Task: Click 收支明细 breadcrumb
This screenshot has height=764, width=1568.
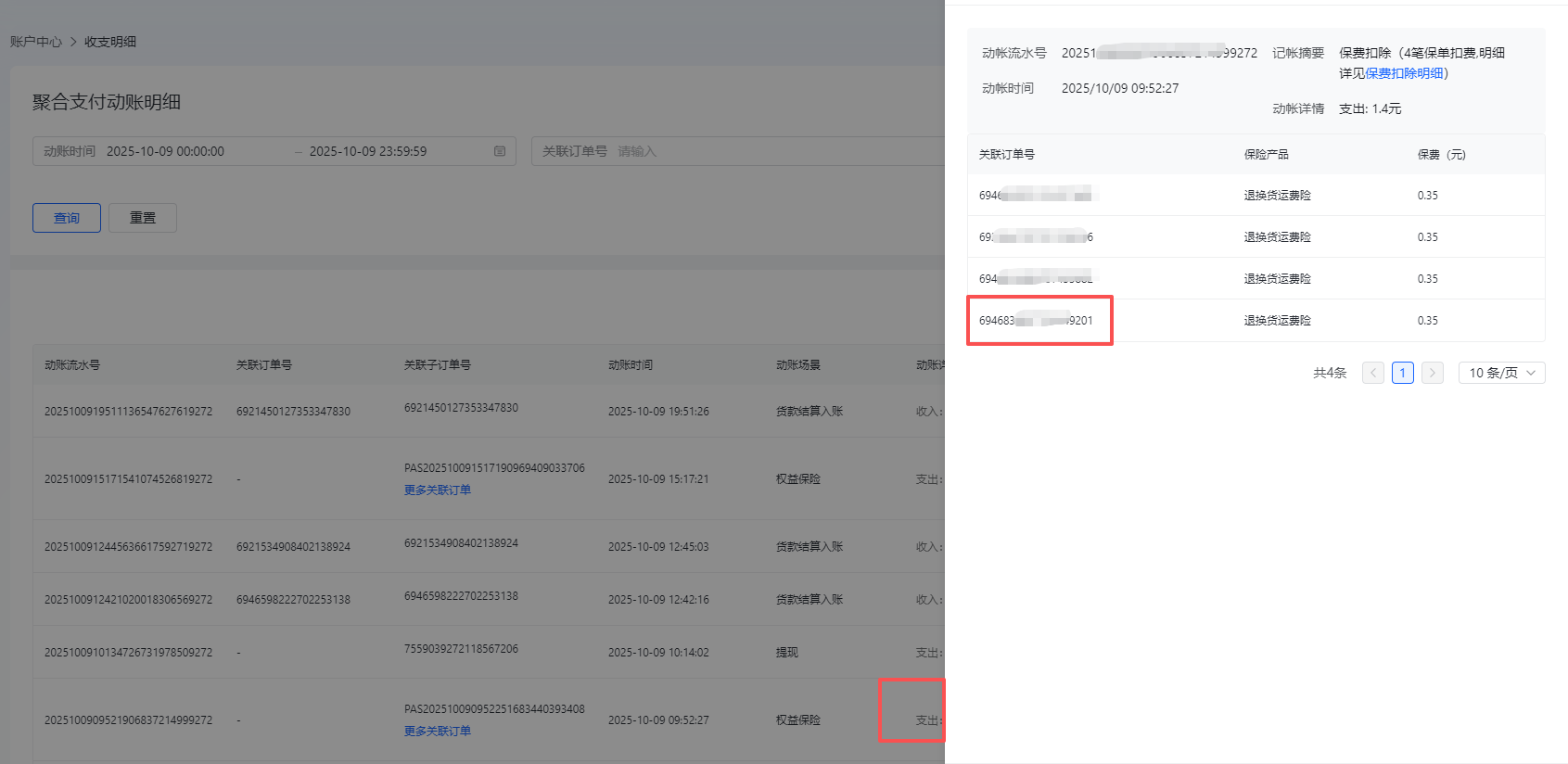Action: pos(110,42)
